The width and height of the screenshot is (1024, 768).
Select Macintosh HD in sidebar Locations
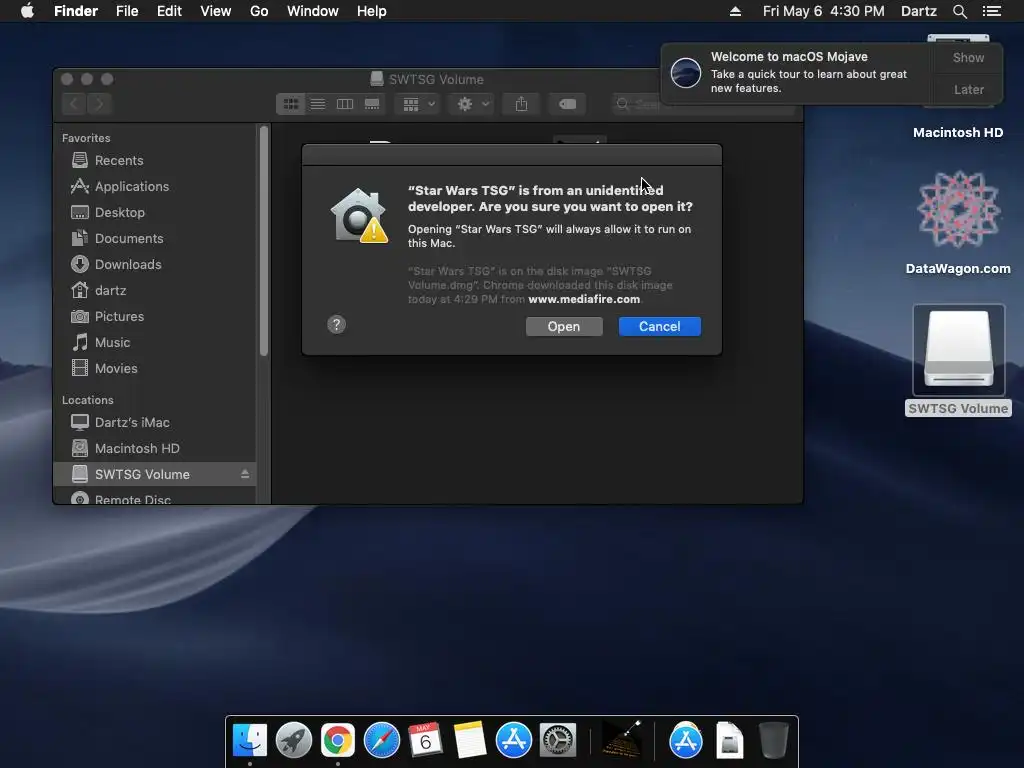pyautogui.click(x=155, y=449)
